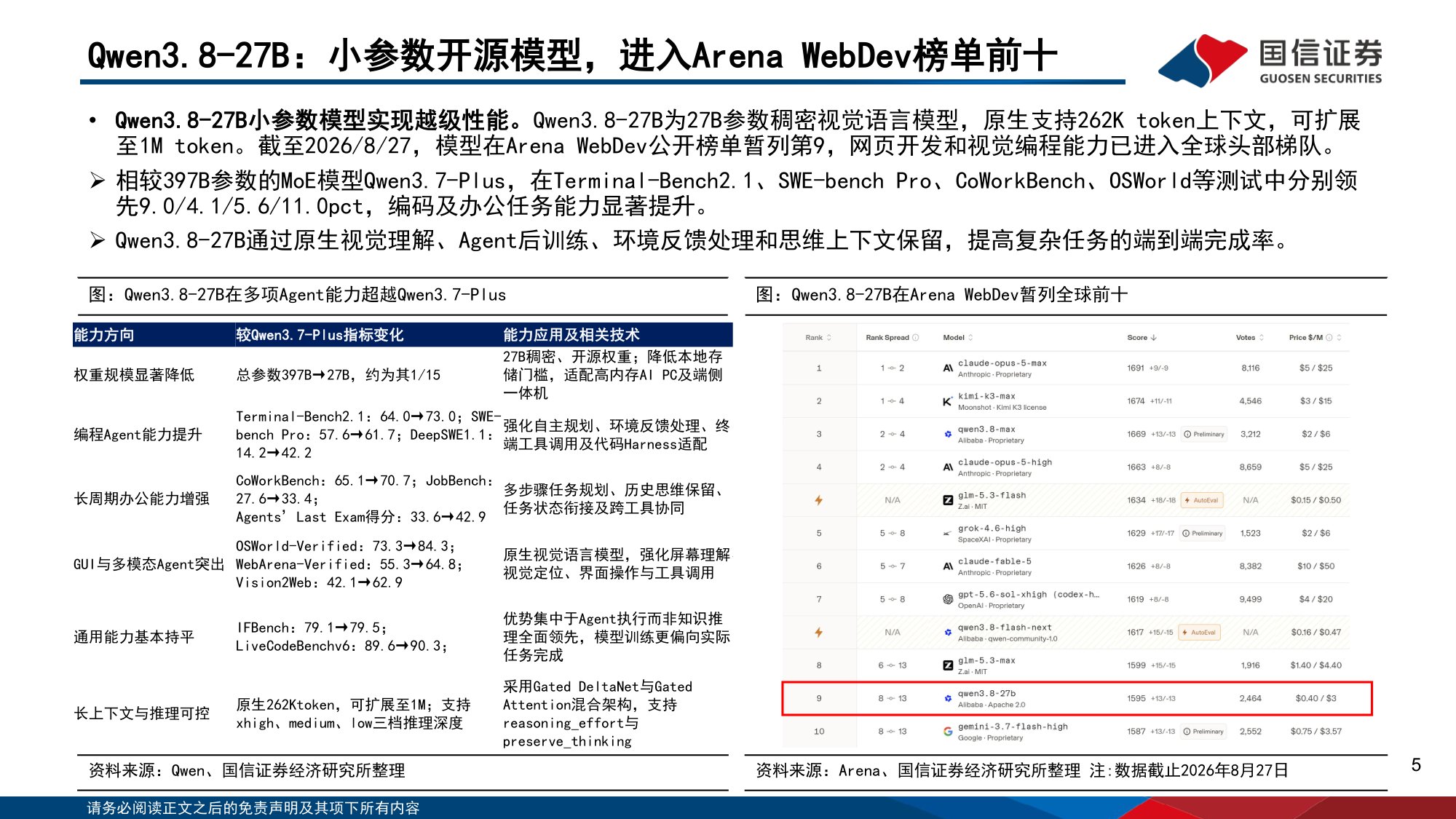Image resolution: width=1456 pixels, height=819 pixels.
Task: Click the votes value 9,499
Action: 1251,600
